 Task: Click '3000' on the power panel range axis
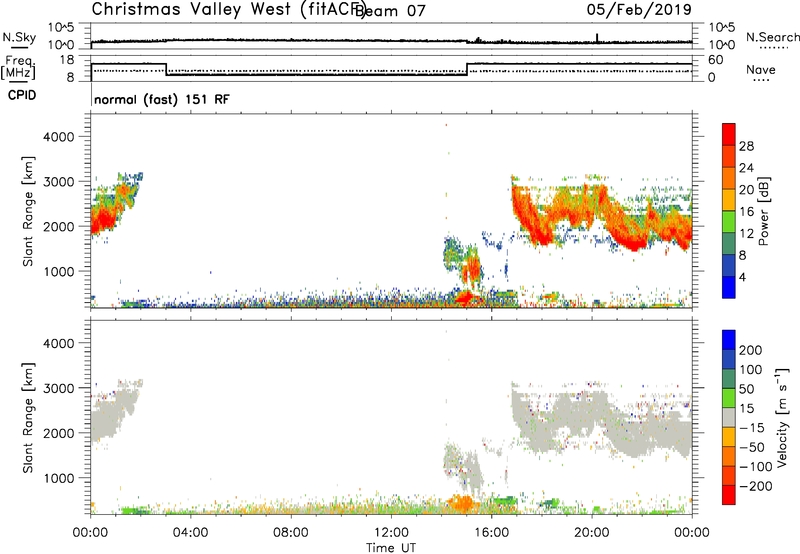(59, 182)
